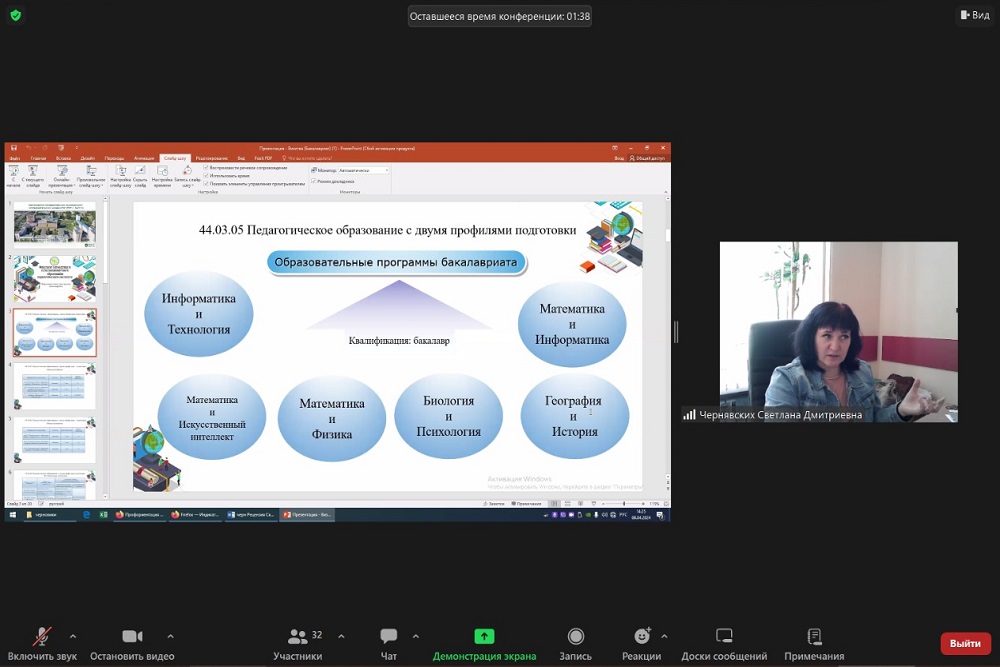Switch to Word document taskbar item
The image size is (1000, 667).
point(251,515)
